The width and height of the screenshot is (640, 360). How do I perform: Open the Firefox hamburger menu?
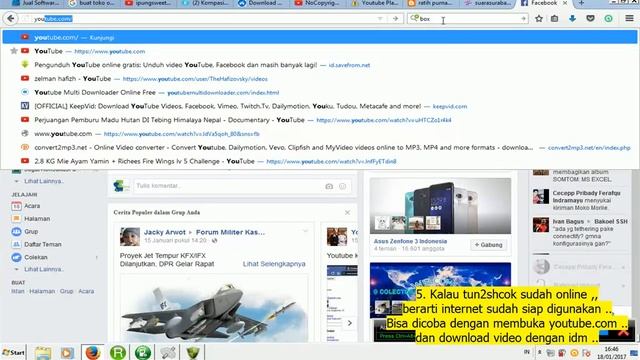(629, 18)
